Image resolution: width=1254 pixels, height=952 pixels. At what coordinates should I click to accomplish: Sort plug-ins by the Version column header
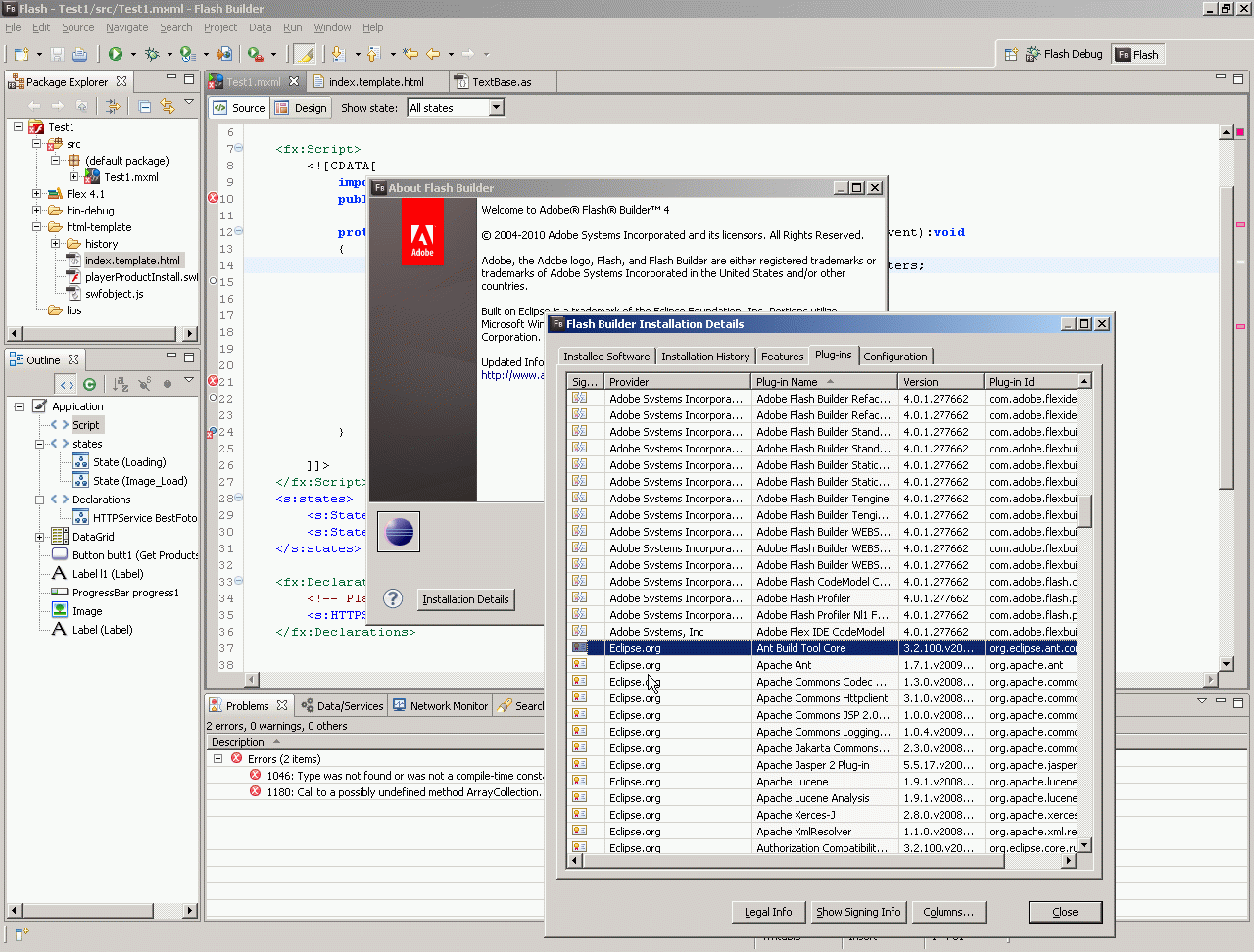click(x=940, y=382)
